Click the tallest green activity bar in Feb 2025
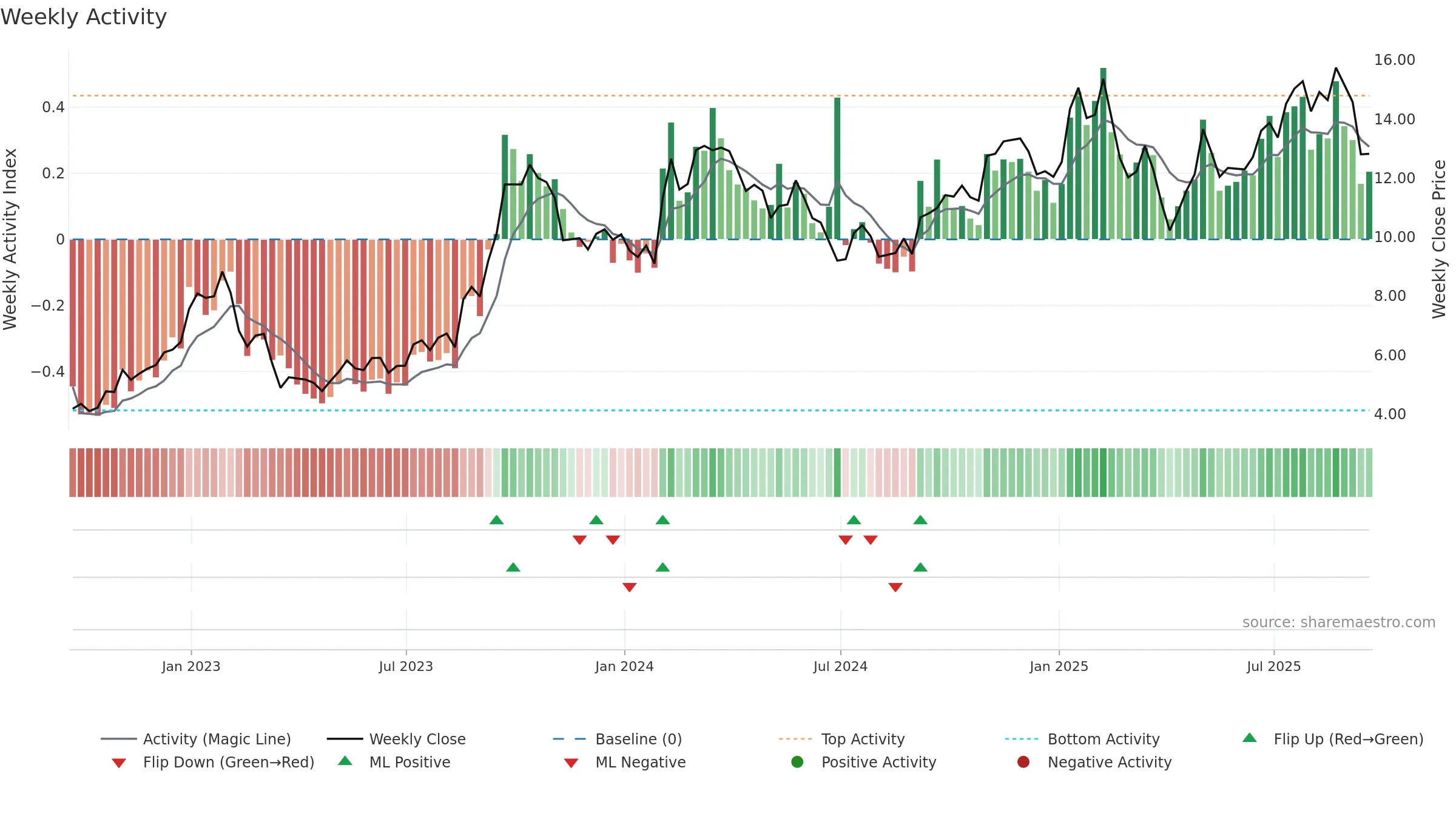The width and height of the screenshot is (1456, 819). (1103, 153)
